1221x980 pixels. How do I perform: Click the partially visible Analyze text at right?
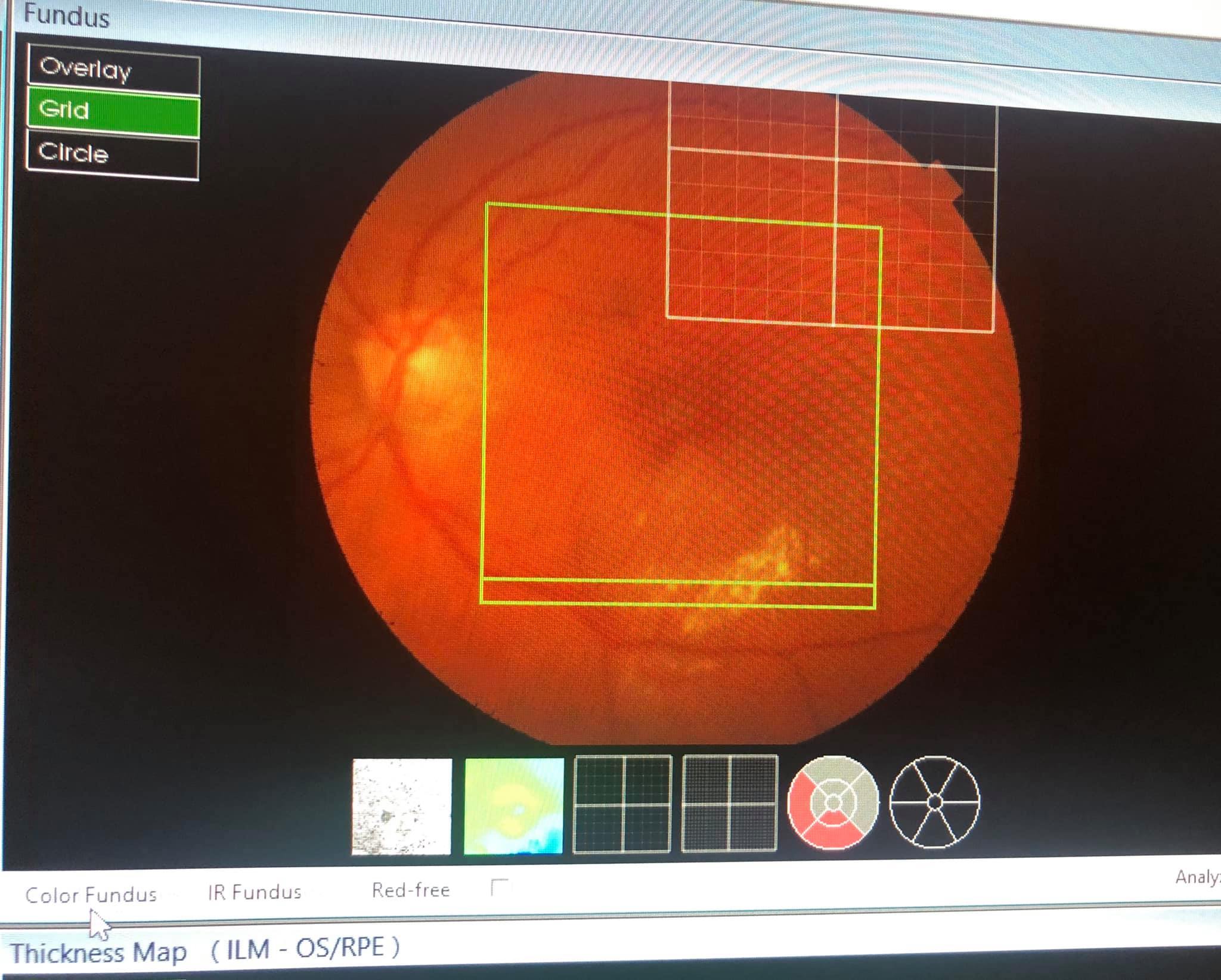(1198, 877)
